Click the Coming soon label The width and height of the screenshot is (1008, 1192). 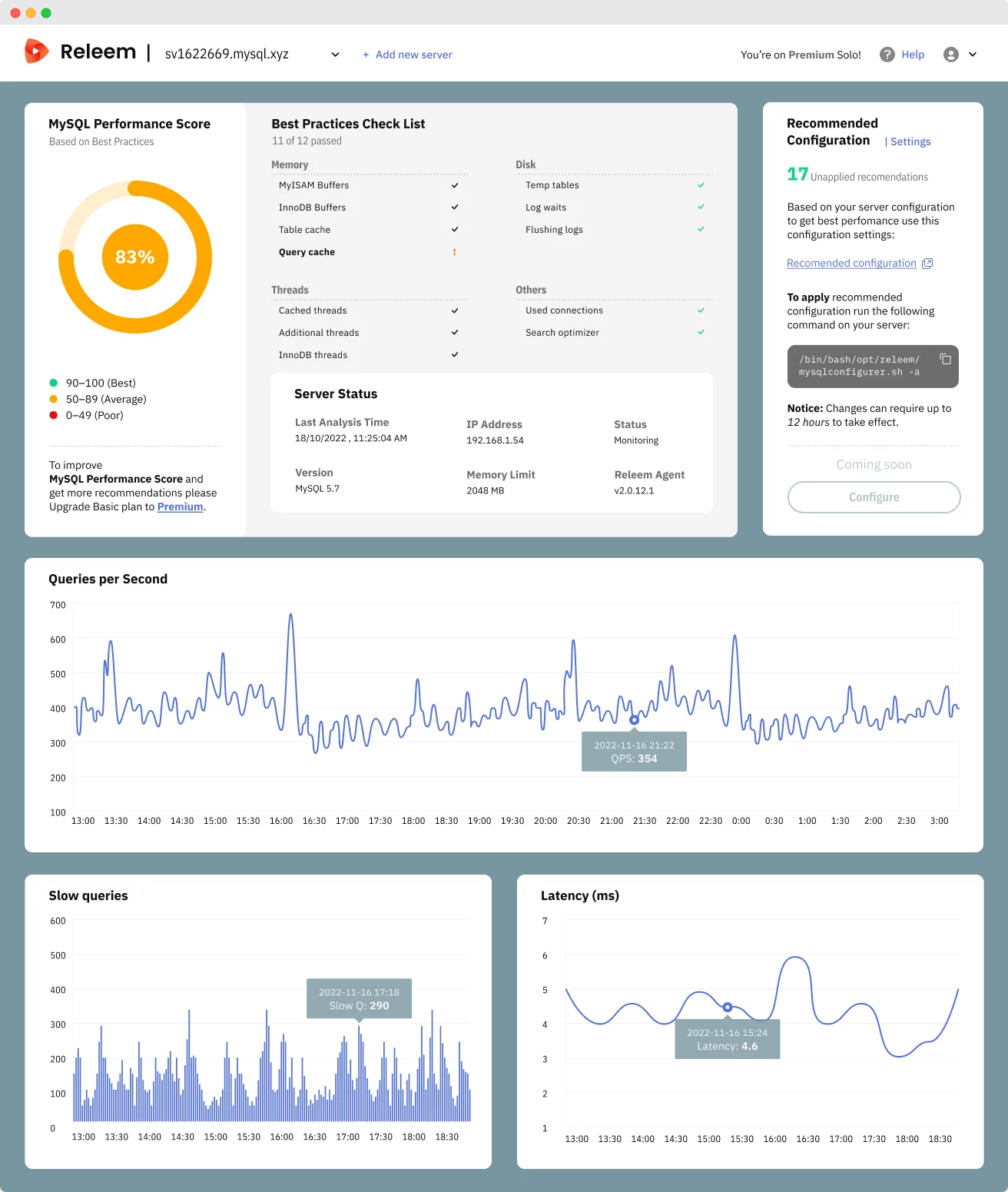(874, 464)
